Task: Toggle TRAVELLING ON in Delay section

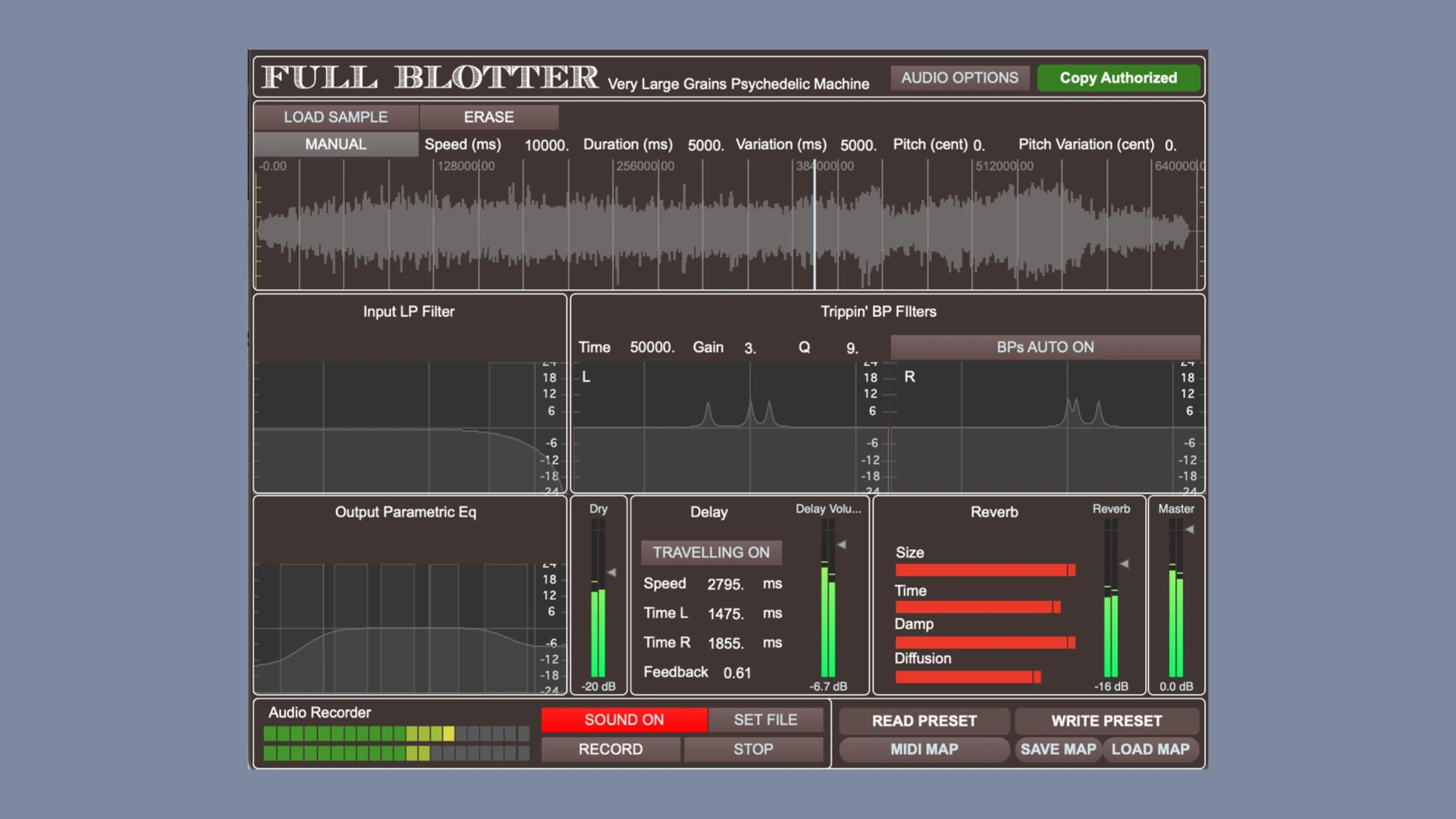Action: pos(711,552)
